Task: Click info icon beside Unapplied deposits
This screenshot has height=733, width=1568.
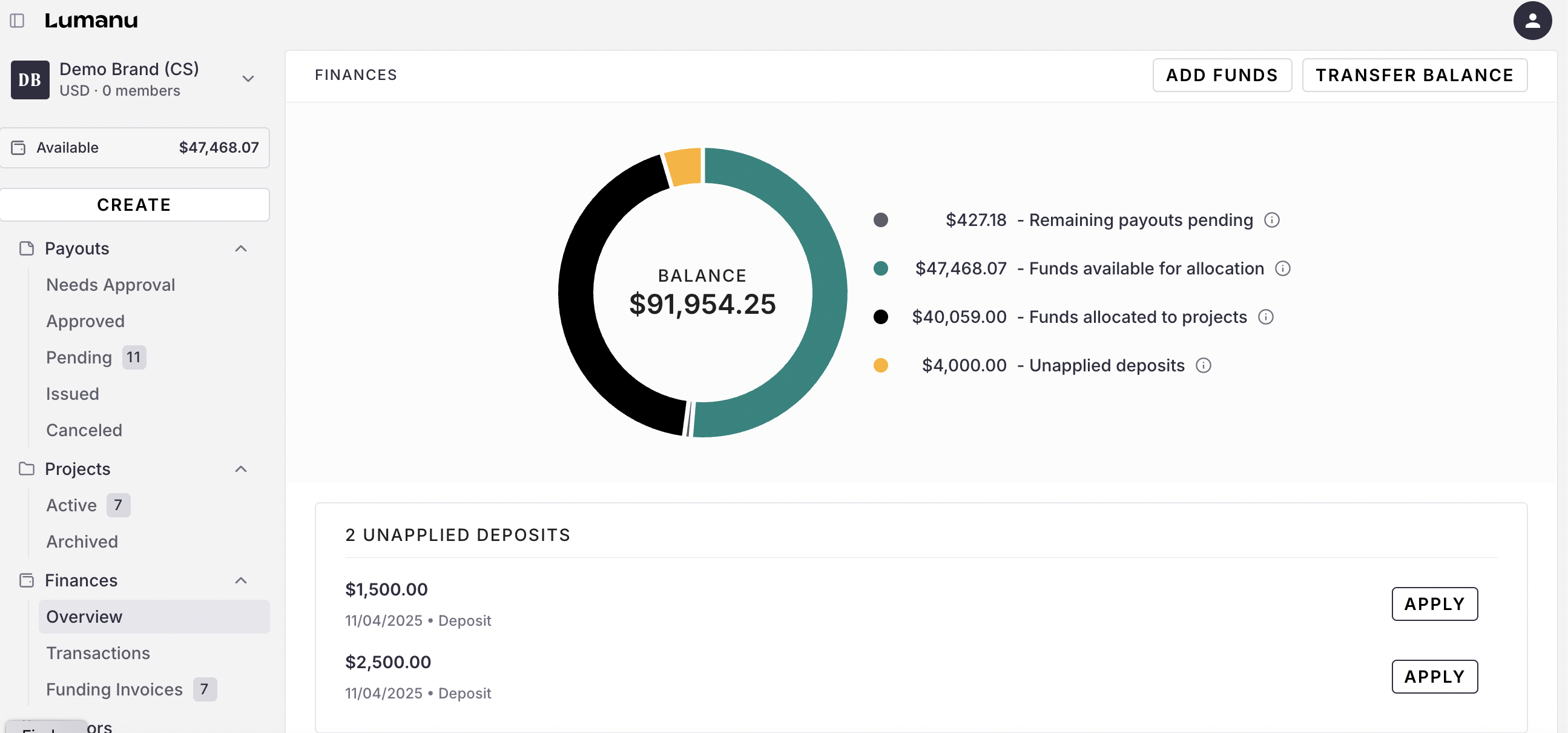Action: 1203,365
